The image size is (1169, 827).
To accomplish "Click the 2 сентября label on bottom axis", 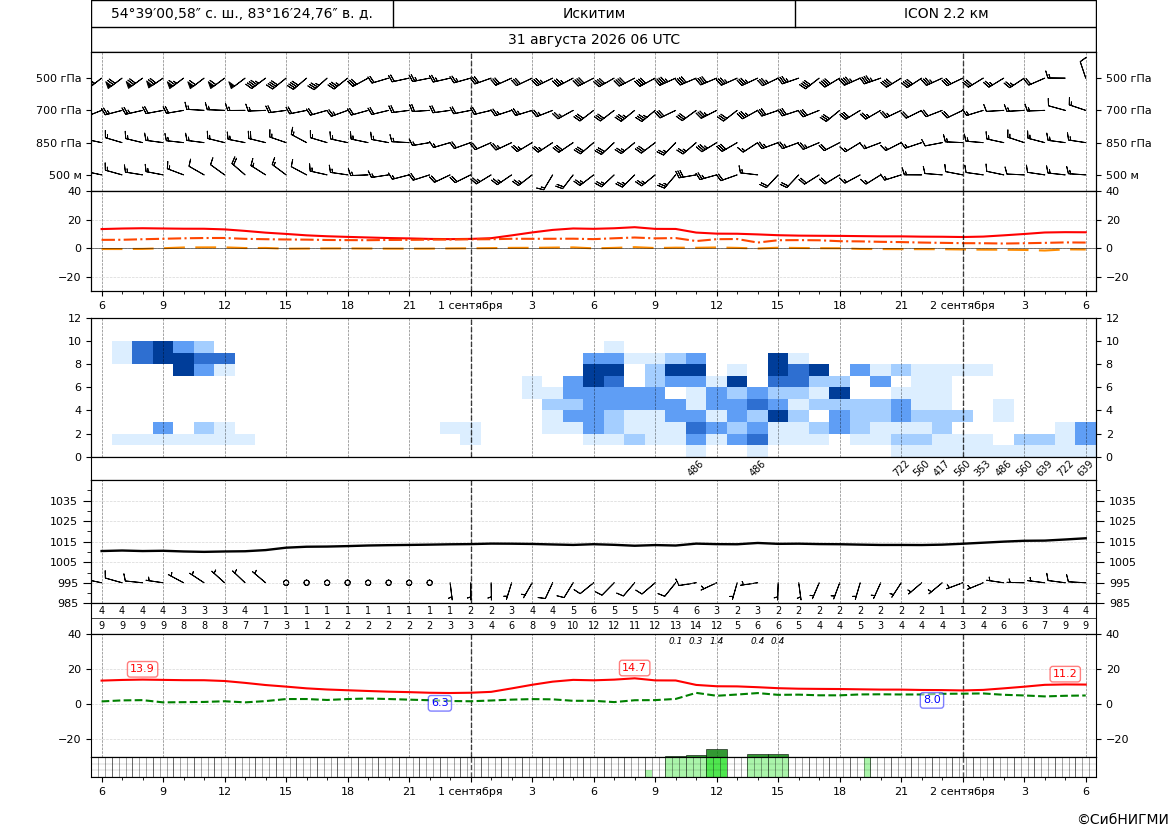I will click(x=962, y=791).
